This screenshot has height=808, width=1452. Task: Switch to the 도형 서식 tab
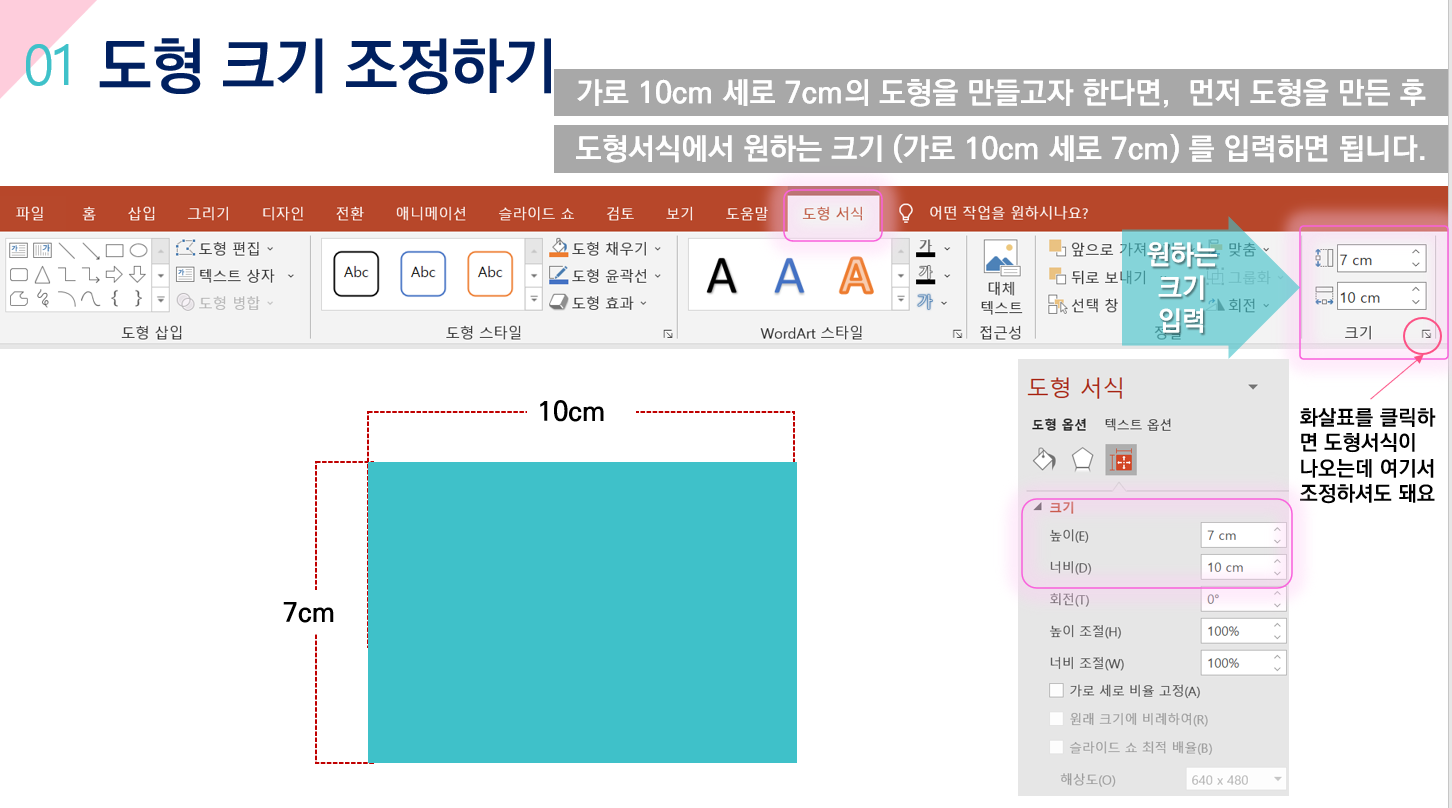coord(833,213)
